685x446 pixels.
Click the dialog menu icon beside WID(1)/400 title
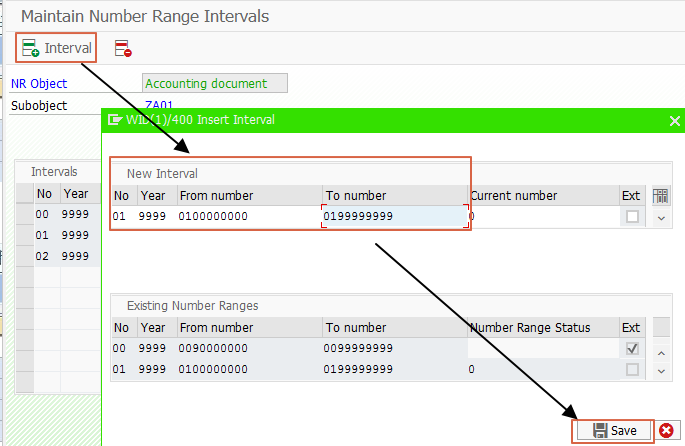coord(114,120)
